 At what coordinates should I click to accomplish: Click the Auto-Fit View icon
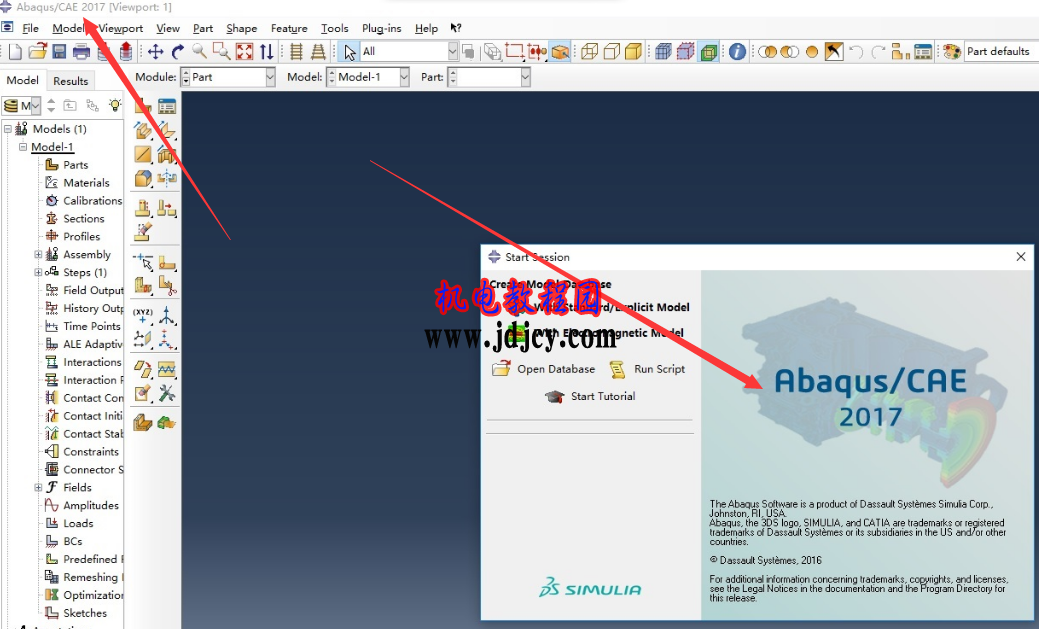click(245, 51)
